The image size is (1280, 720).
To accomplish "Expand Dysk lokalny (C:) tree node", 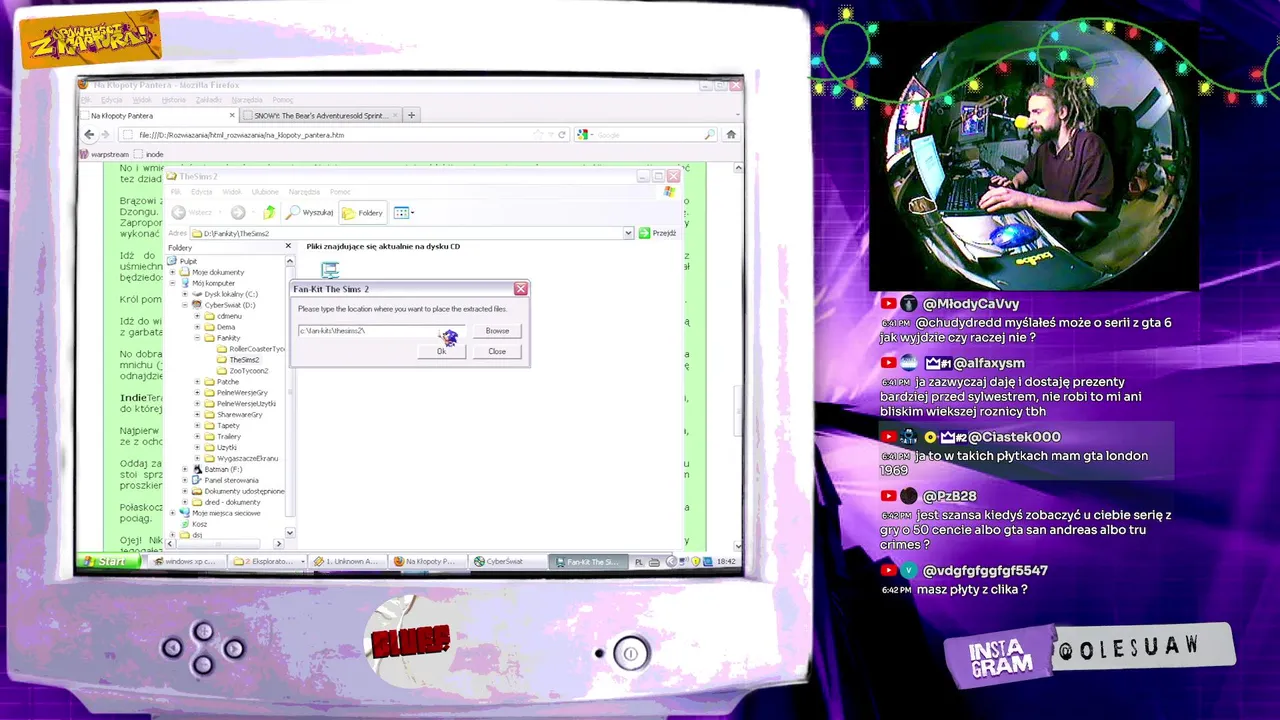I will coord(185,294).
